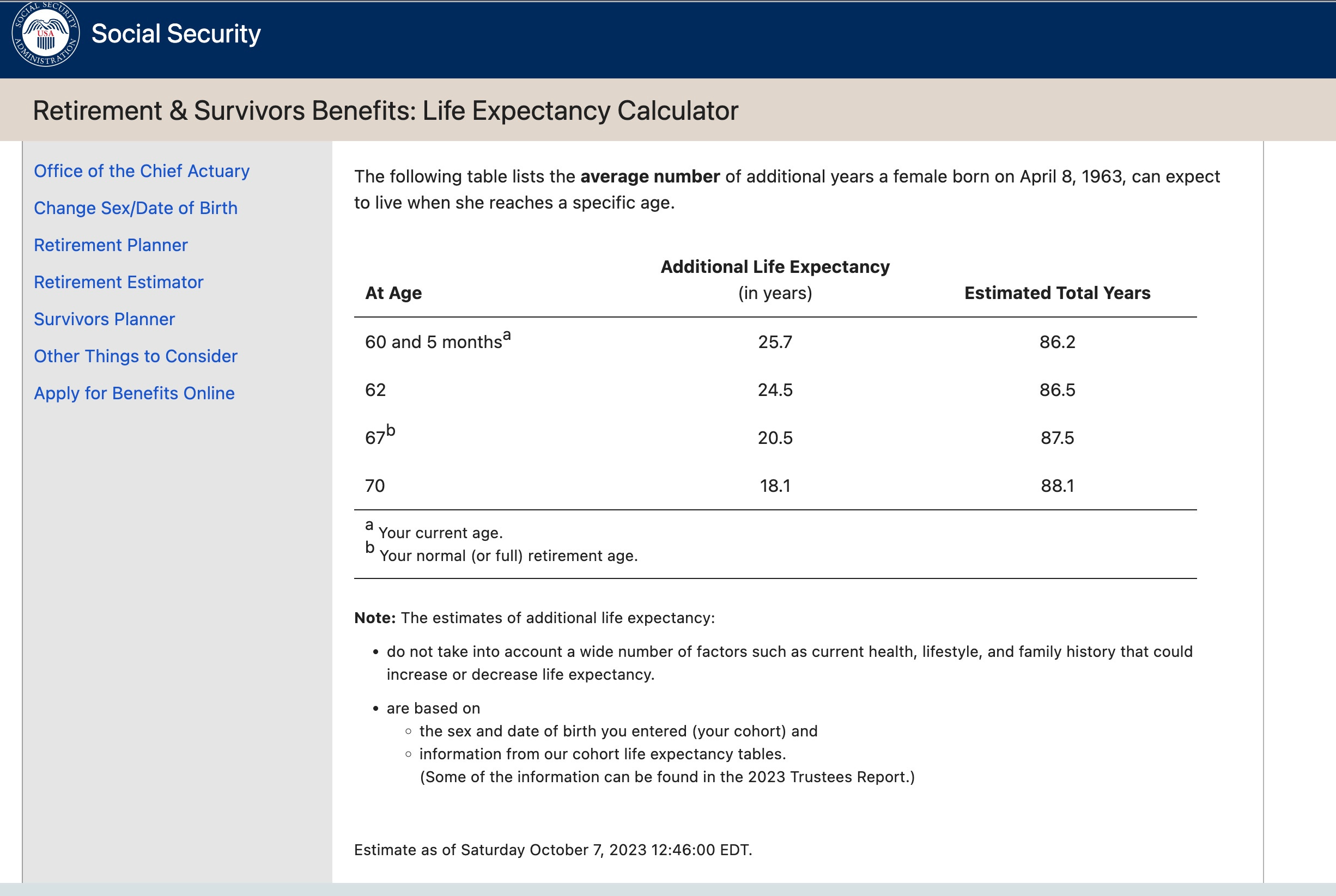
Task: Click the Additional Life Expectancy column header
Action: click(x=775, y=267)
